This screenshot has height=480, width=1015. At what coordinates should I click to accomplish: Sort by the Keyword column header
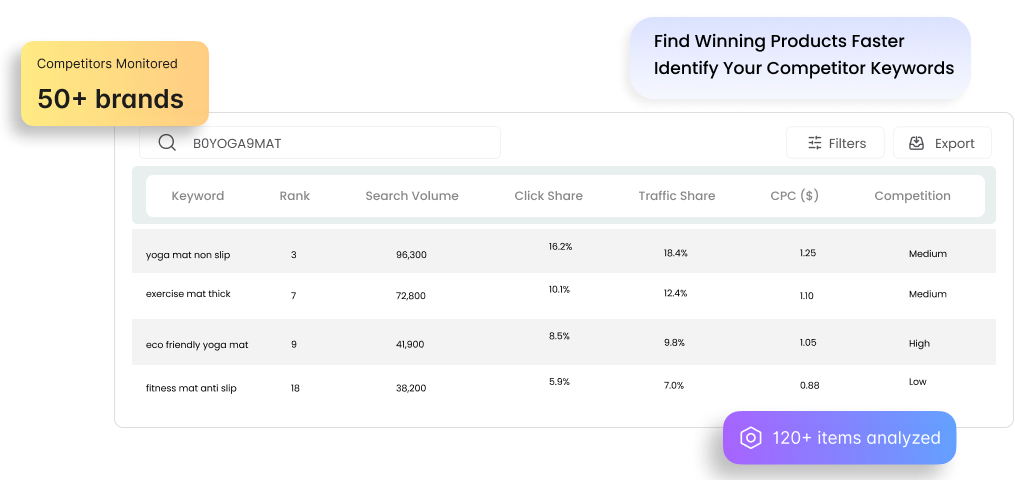198,196
